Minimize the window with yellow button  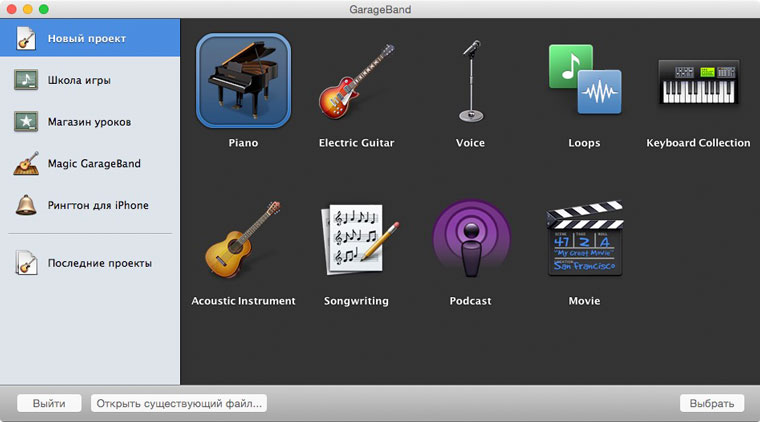[x=28, y=9]
